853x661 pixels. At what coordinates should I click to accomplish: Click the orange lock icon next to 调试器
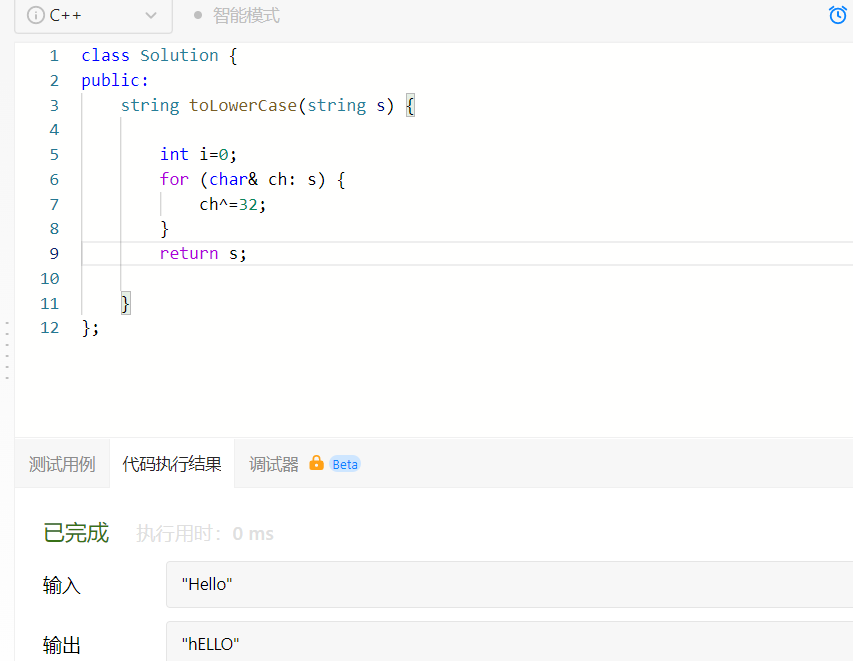tap(316, 463)
